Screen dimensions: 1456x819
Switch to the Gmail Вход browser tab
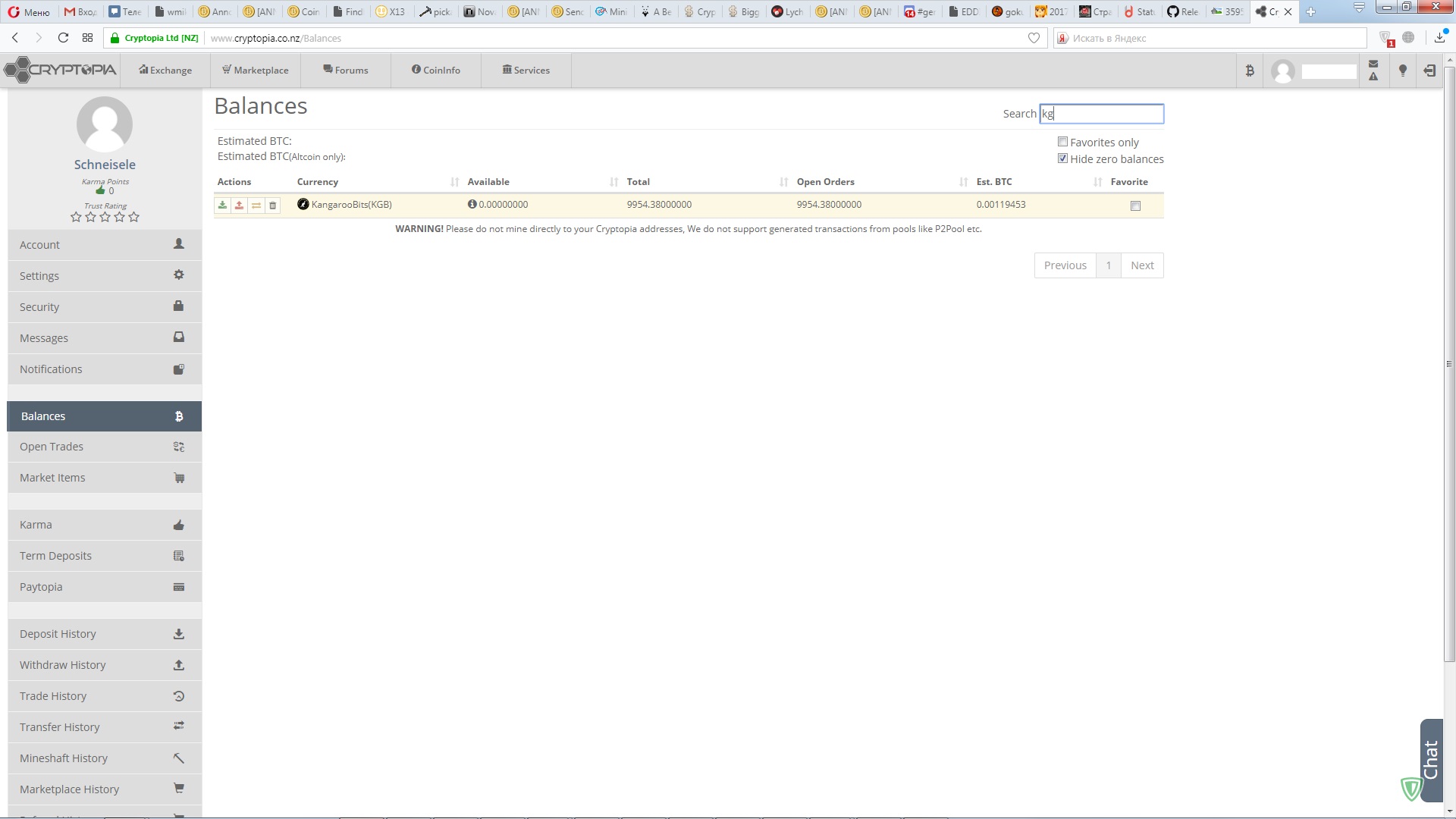tap(80, 11)
